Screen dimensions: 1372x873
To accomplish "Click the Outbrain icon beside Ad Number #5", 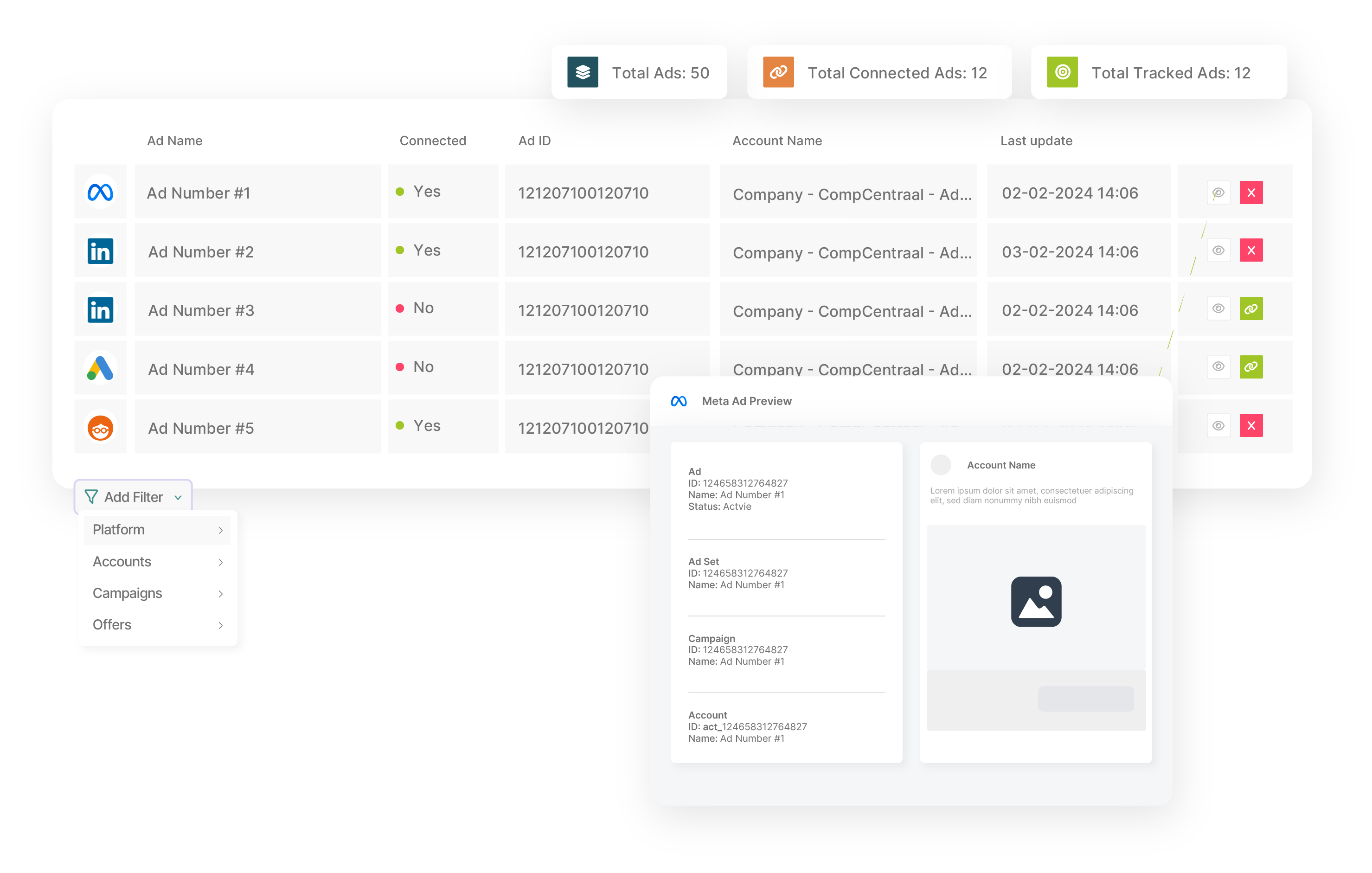I will (x=100, y=428).
